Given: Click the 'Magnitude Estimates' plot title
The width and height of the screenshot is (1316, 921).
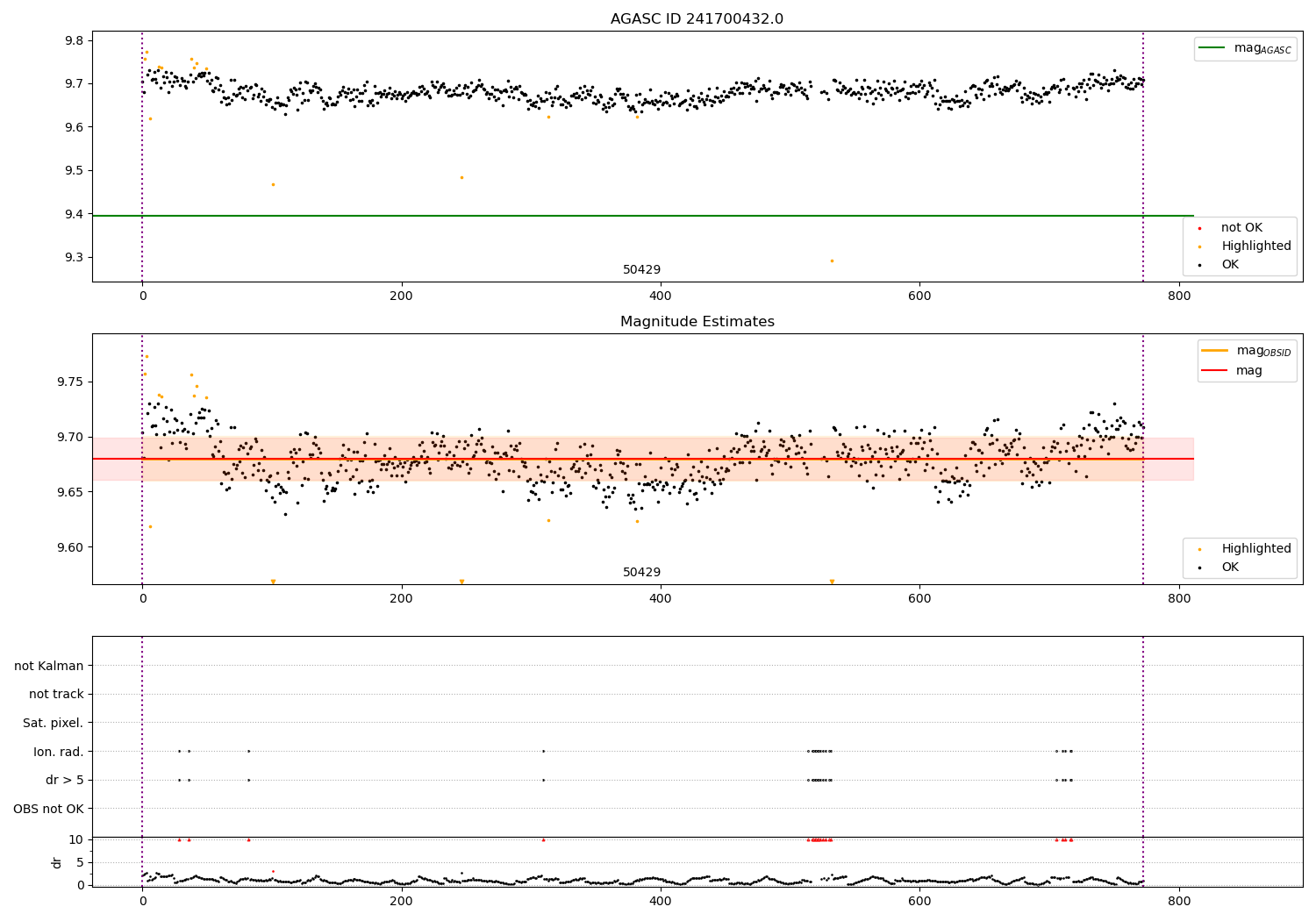Looking at the screenshot, I should (697, 322).
